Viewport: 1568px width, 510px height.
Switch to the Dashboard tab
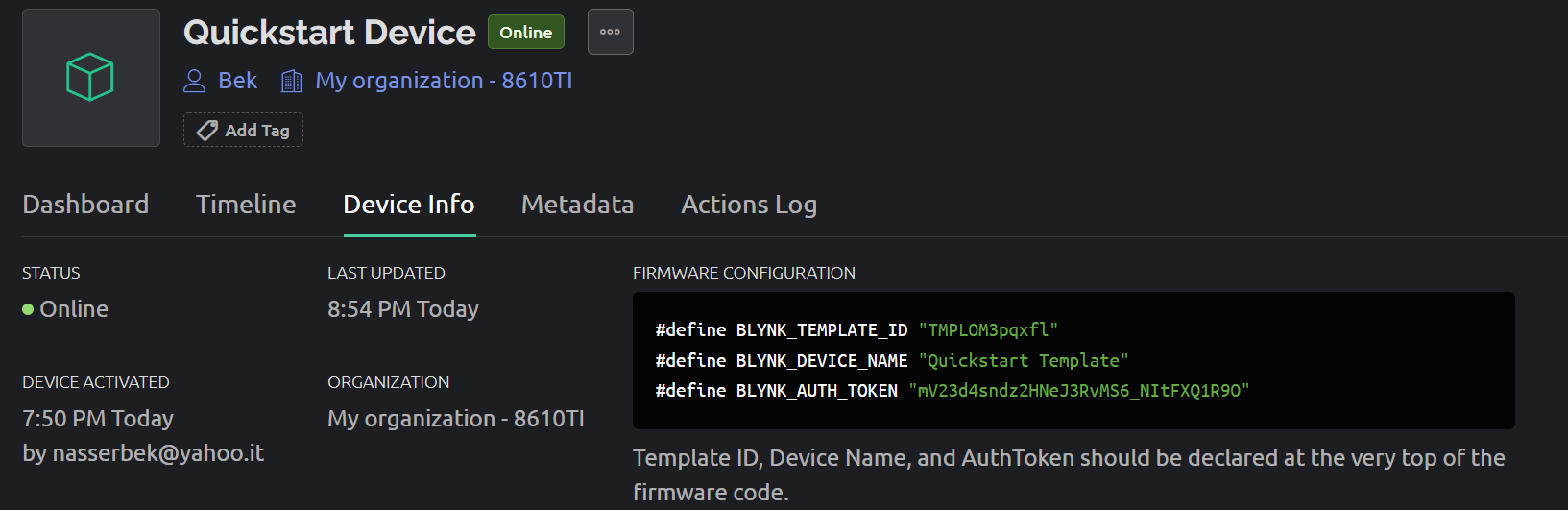coord(85,205)
